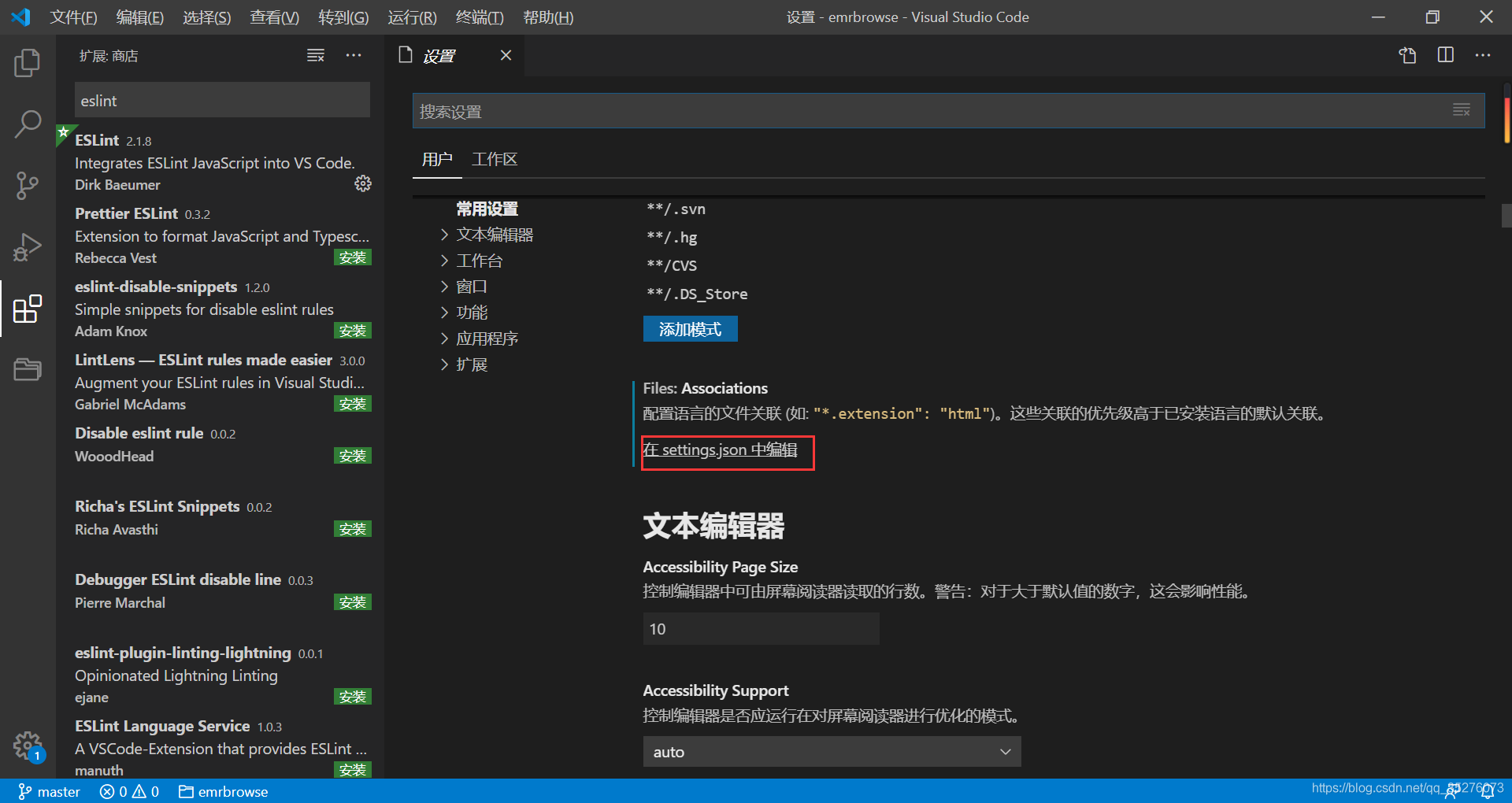This screenshot has height=803, width=1512.
Task: Open 选择(S) menu
Action: coord(206,17)
